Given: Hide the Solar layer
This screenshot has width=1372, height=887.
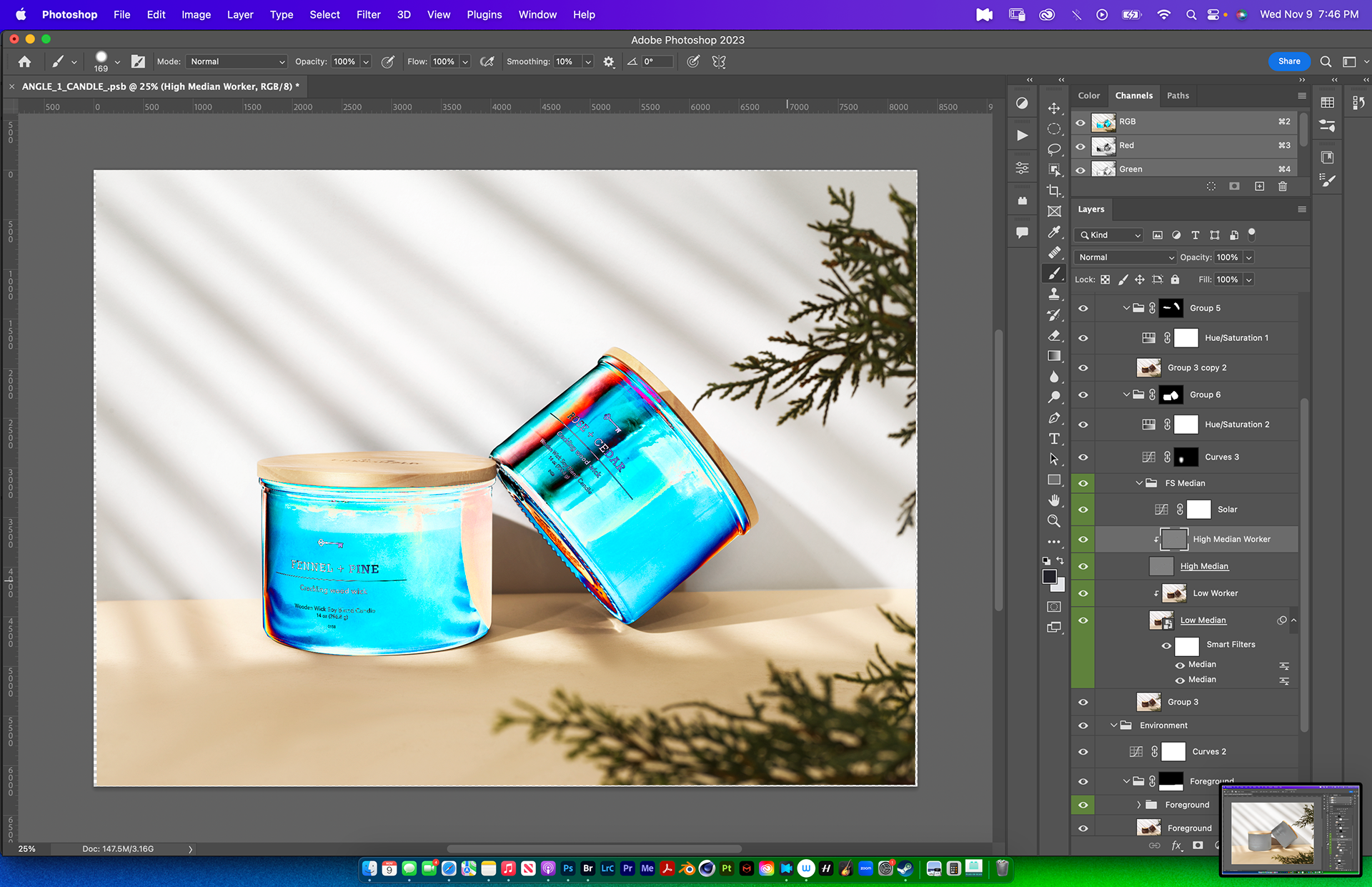Looking at the screenshot, I should [1083, 510].
